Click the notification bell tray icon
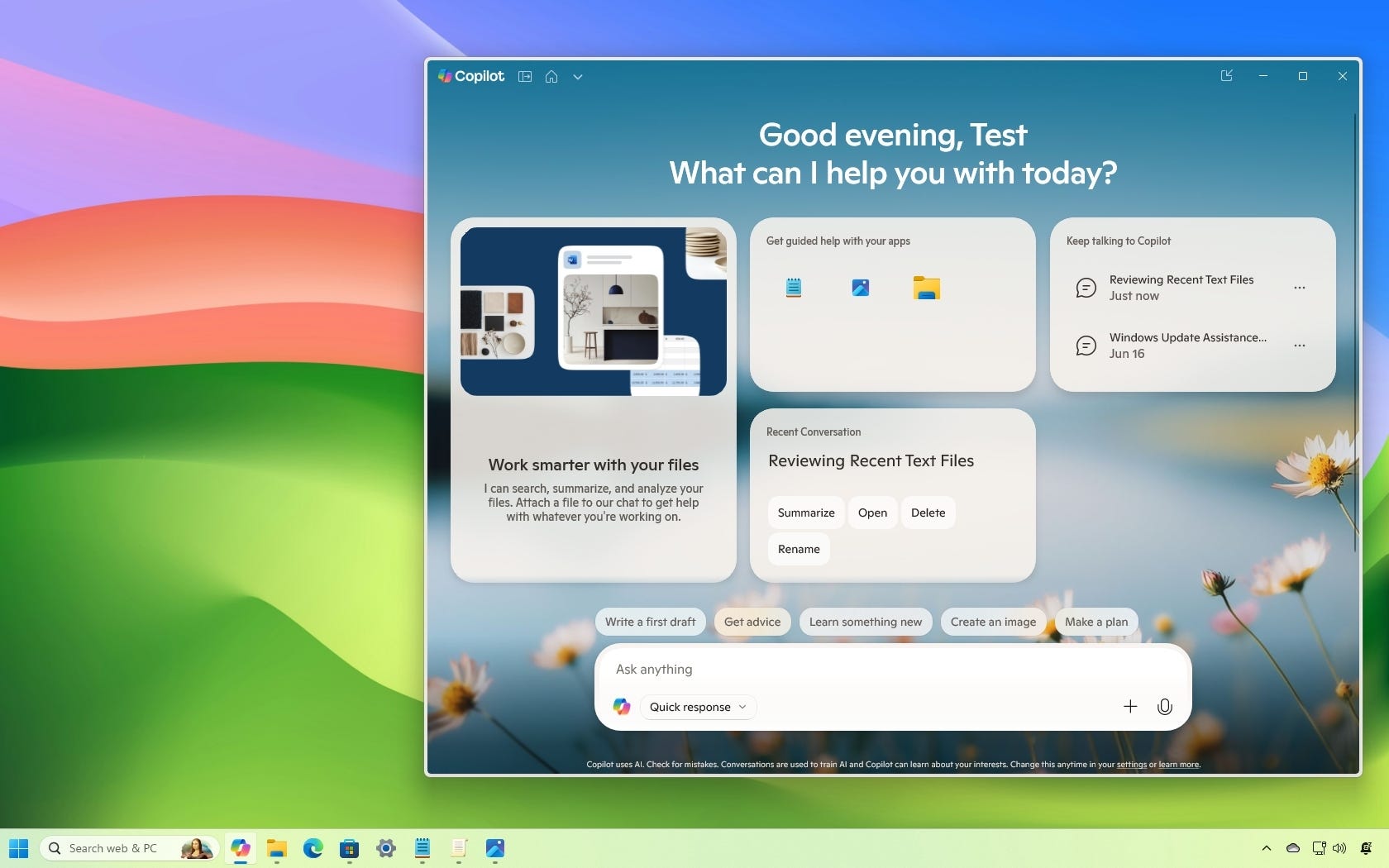1389x868 pixels. 1366,848
